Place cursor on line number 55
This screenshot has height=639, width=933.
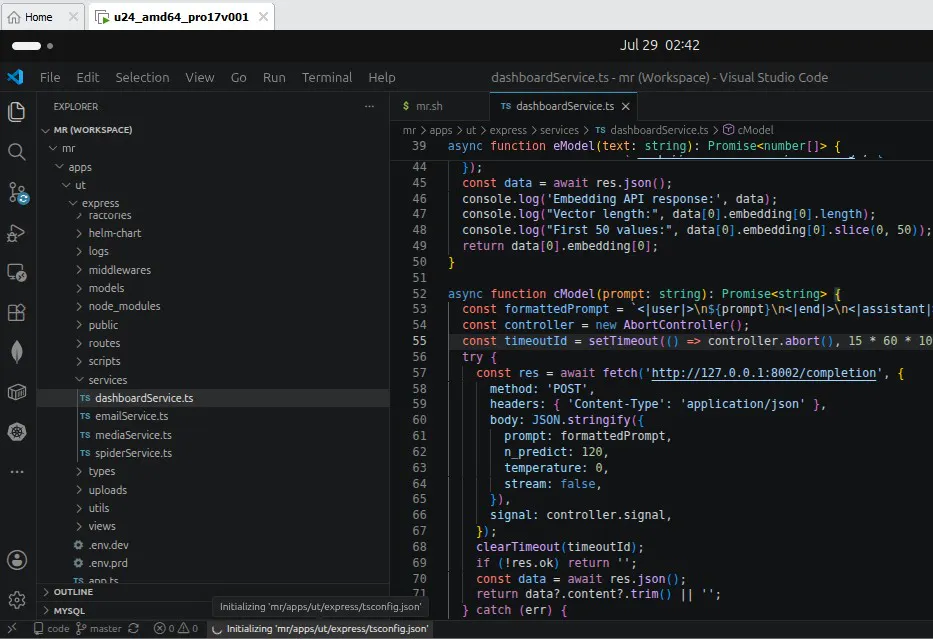419,341
